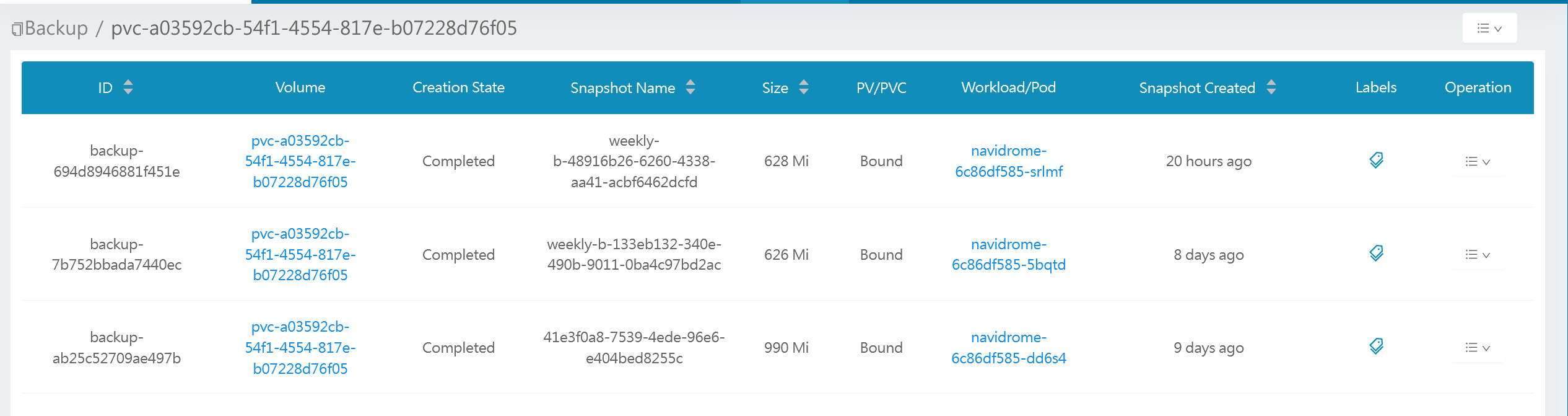Open pod navidrome-6c86df585-dd6s4 link
Viewport: 1568px width, 416px height.
[1009, 348]
